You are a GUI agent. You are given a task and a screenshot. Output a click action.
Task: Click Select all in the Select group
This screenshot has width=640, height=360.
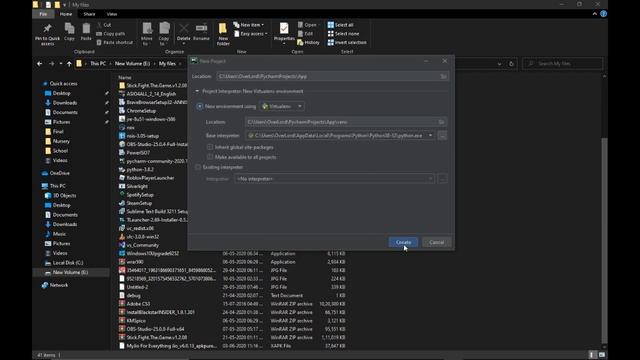click(340, 25)
